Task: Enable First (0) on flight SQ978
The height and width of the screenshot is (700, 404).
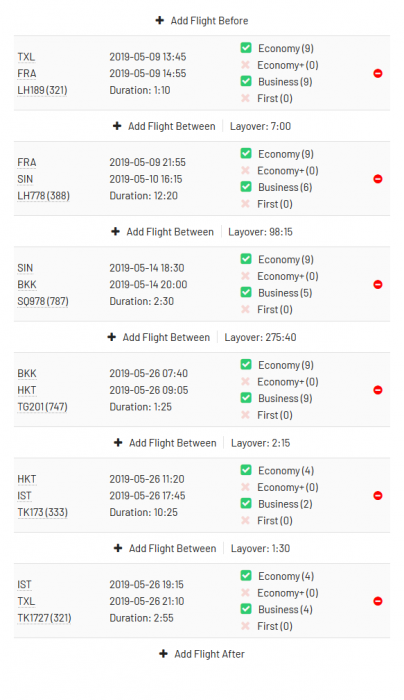Action: point(245,309)
